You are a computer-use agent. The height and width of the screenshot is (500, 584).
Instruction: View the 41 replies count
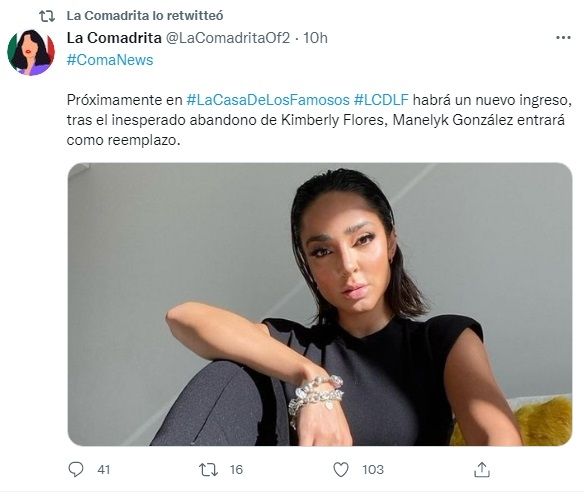pyautogui.click(x=104, y=469)
